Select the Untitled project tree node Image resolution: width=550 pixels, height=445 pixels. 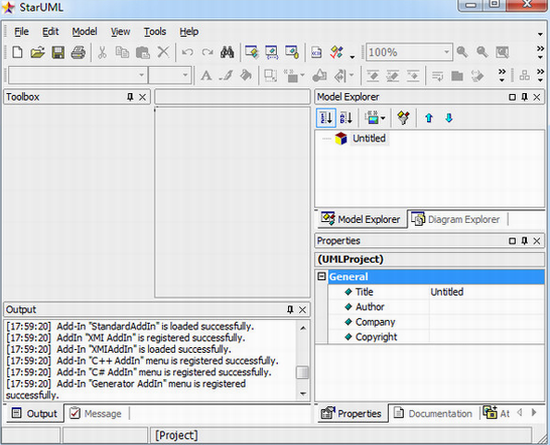(x=369, y=138)
